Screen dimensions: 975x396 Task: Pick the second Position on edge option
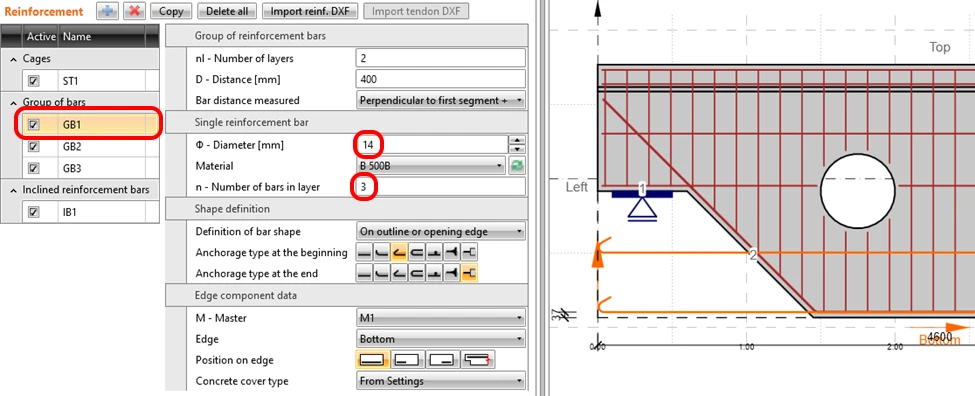(407, 360)
